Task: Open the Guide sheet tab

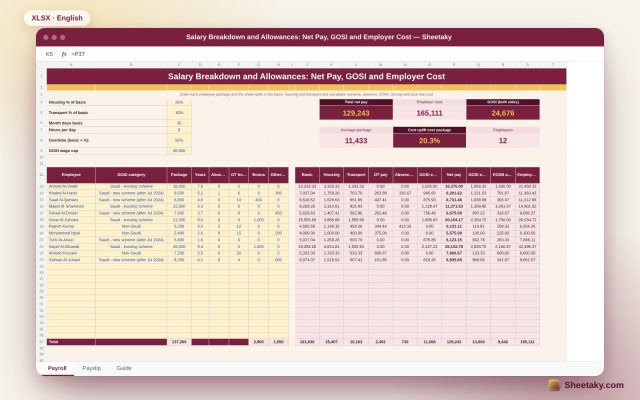Action: (124, 368)
